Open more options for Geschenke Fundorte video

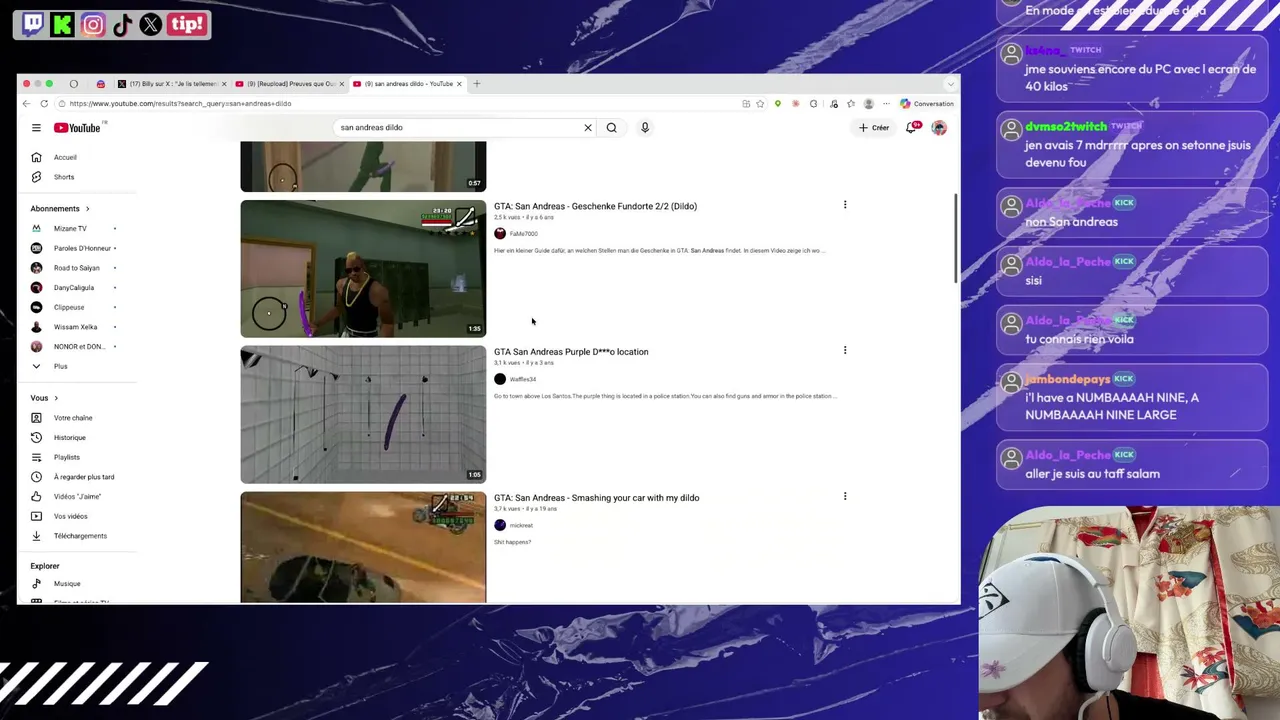[845, 205]
